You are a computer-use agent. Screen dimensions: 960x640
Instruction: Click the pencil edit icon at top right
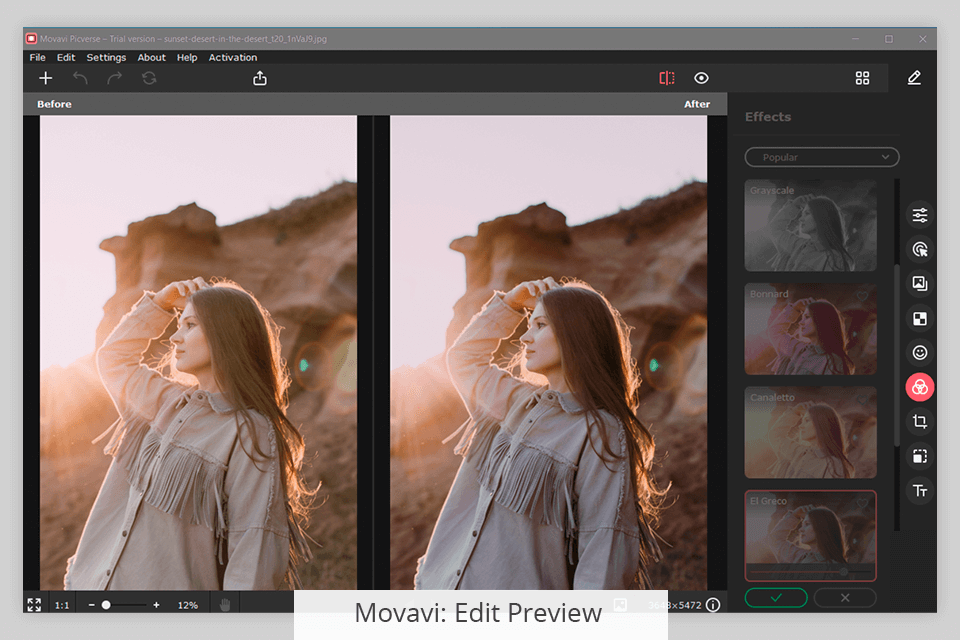coord(914,78)
